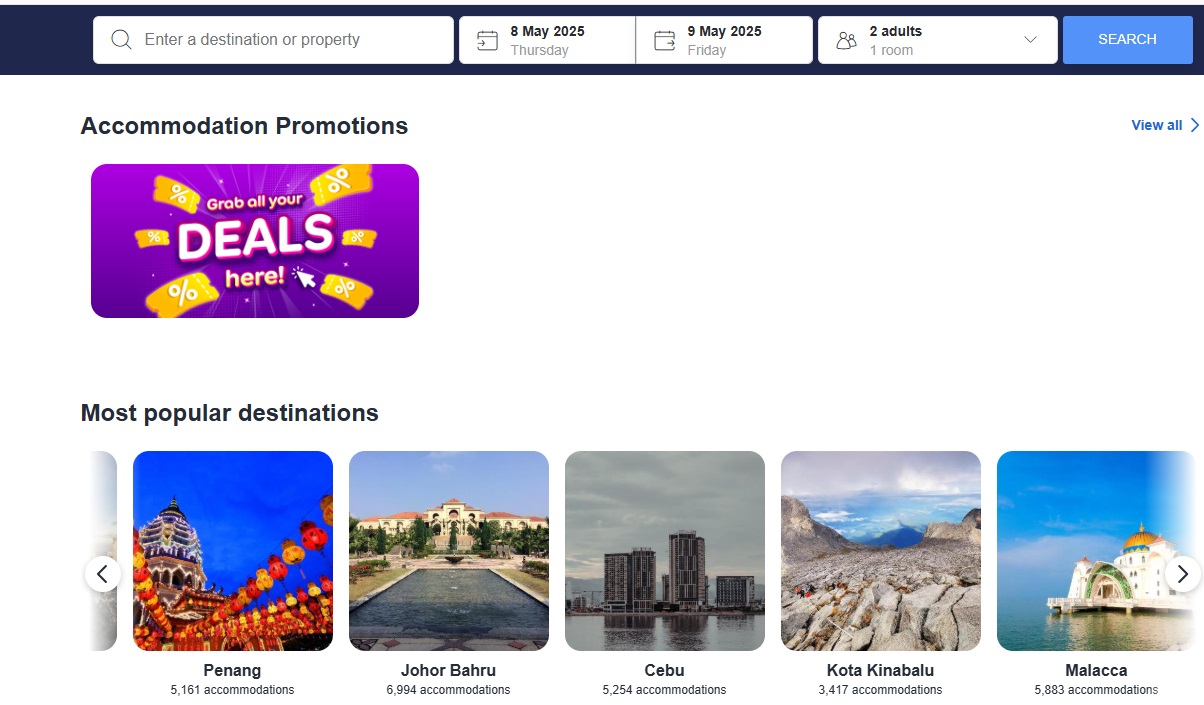Screen dimensions: 1204x705
Task: Click the search magnifier icon
Action: 122,40
